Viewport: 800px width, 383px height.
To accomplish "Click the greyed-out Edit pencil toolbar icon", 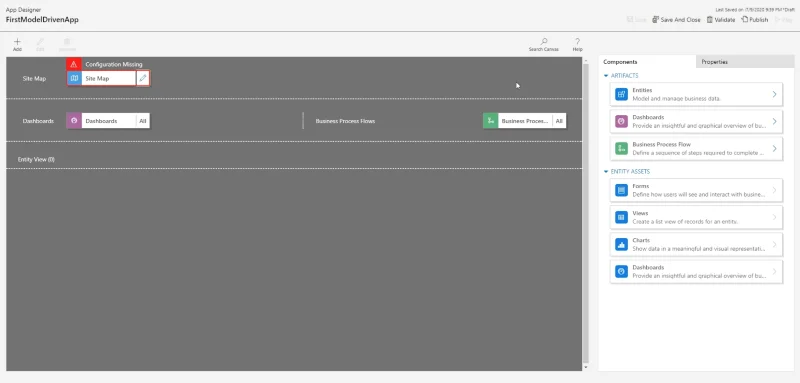I will point(40,42).
